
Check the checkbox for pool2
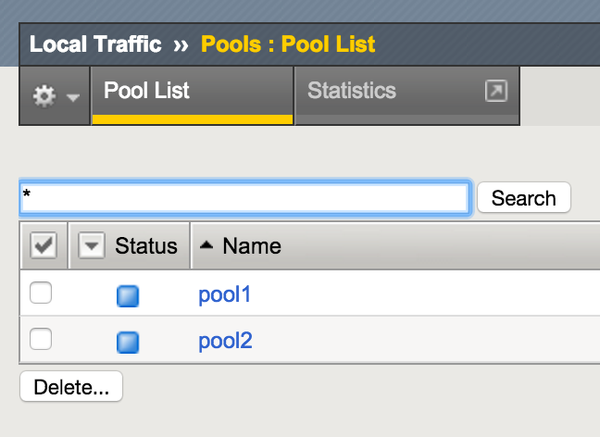(41, 340)
